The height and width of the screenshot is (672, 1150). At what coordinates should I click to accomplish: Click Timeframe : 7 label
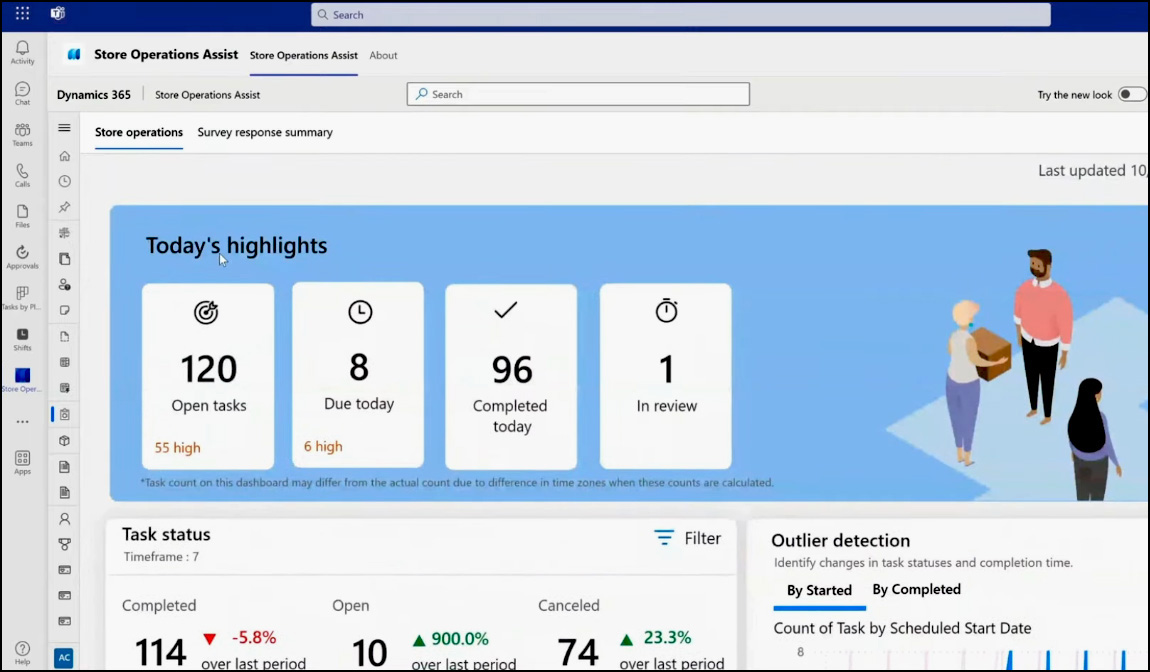point(161,557)
